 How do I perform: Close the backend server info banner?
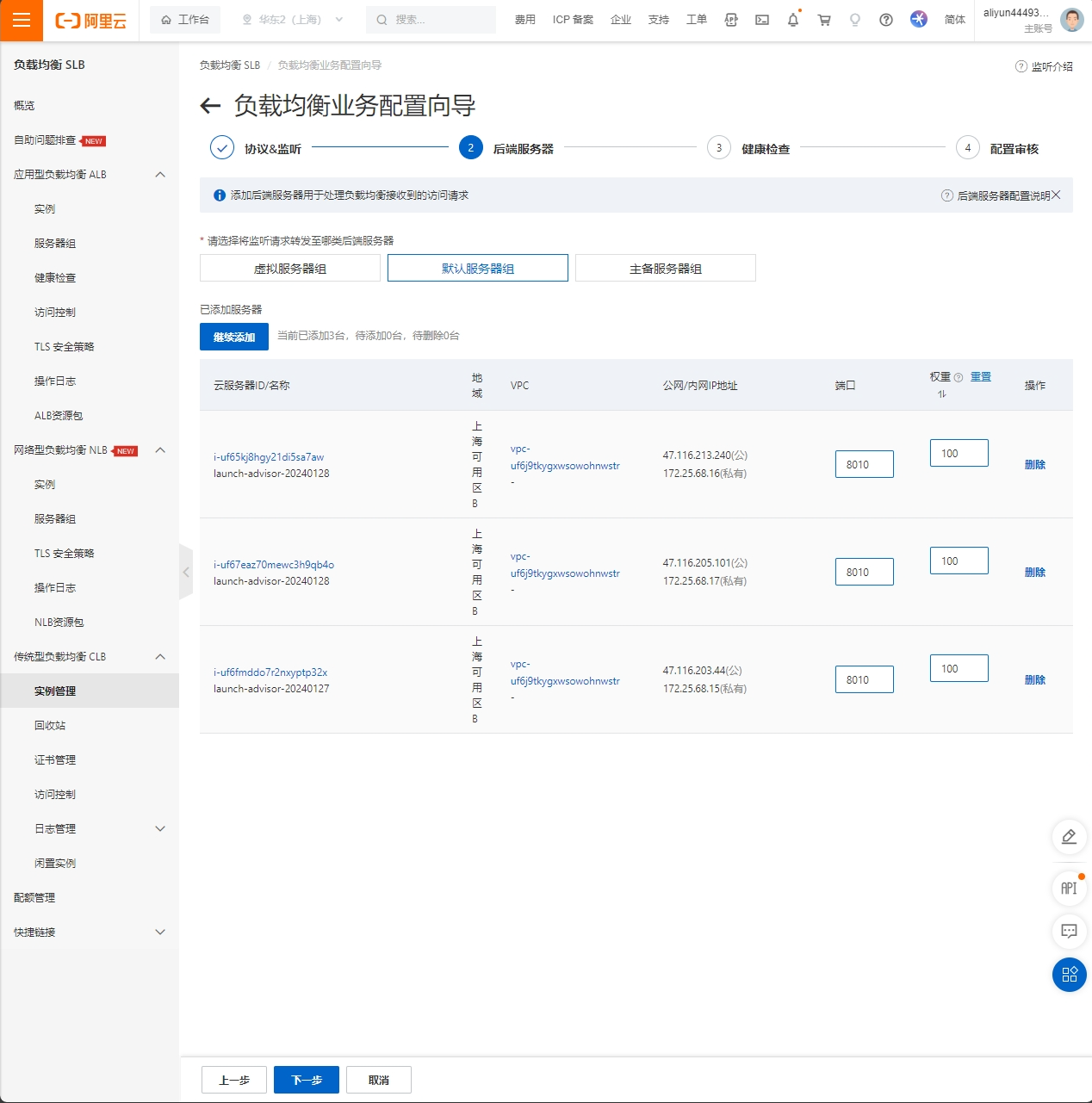pyautogui.click(x=1056, y=195)
